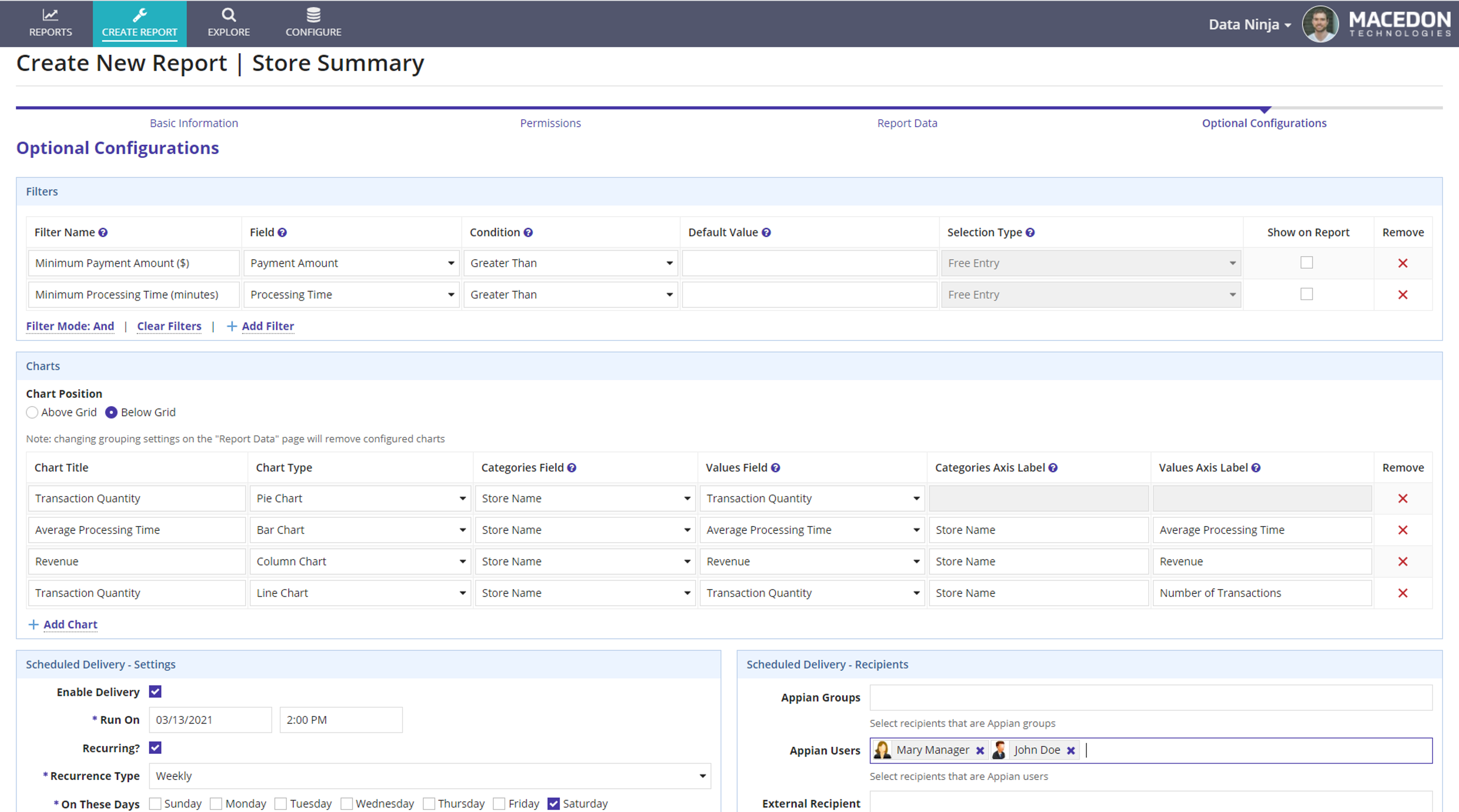This screenshot has height=812, width=1459.
Task: Open the Payment Amount field dropdown
Action: 351,263
